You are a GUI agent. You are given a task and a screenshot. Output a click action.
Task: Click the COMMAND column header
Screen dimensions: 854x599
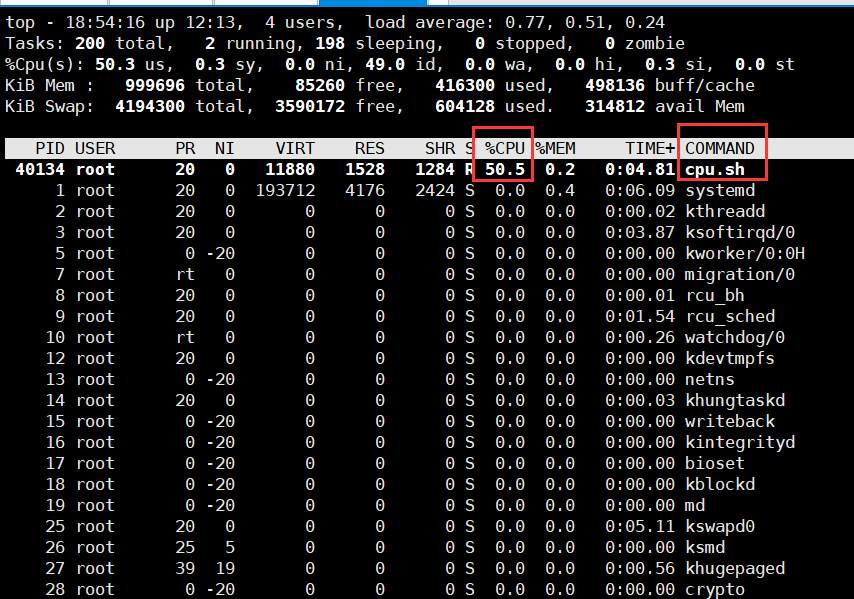tap(719, 148)
